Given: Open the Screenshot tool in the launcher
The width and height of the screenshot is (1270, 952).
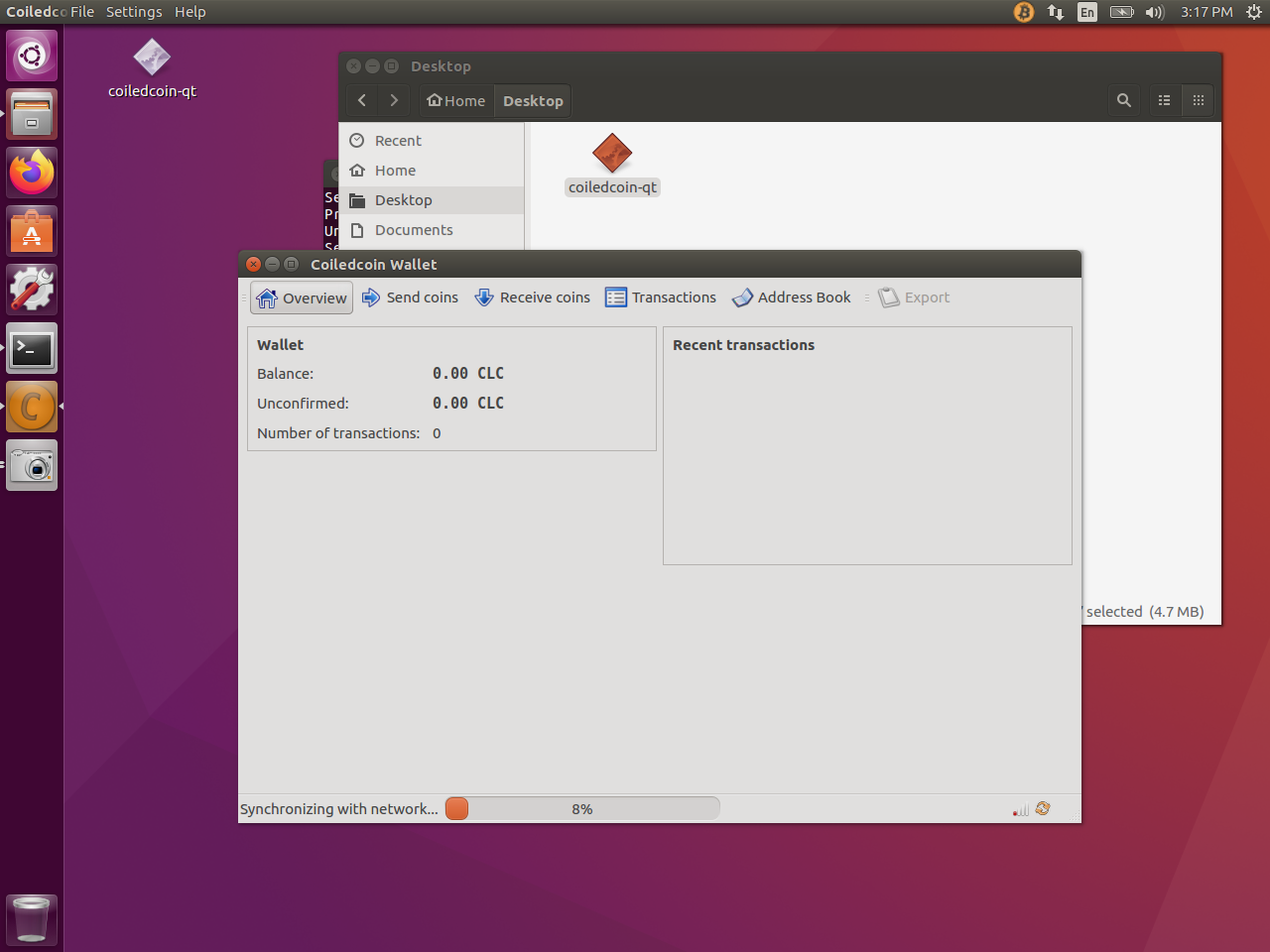Looking at the screenshot, I should (x=32, y=465).
